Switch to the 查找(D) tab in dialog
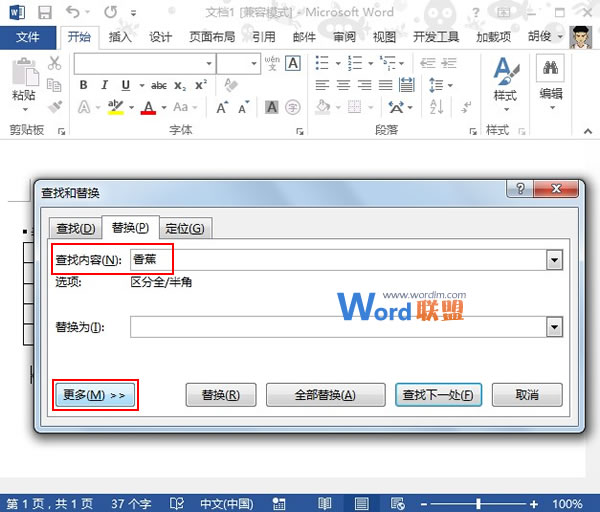Screen dimensions: 600x512 pos(75,228)
